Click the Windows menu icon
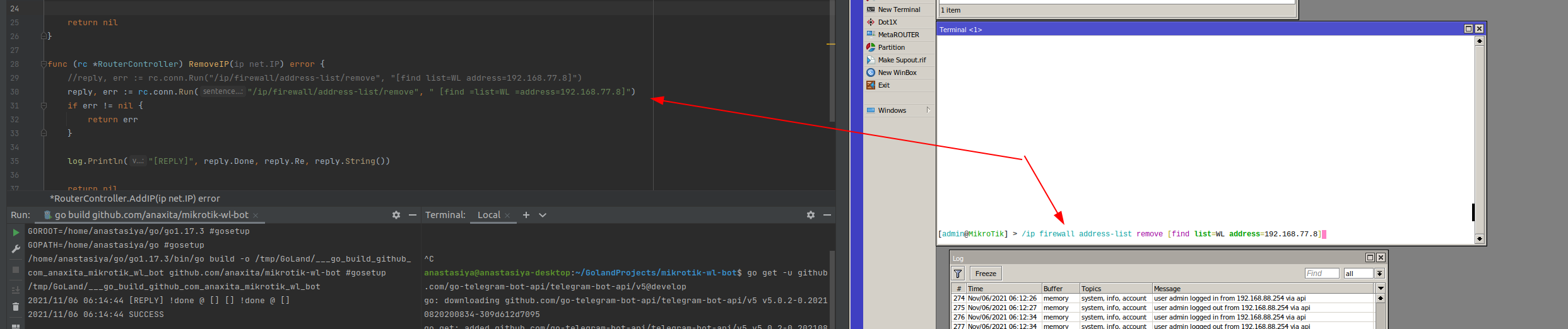 pos(871,110)
